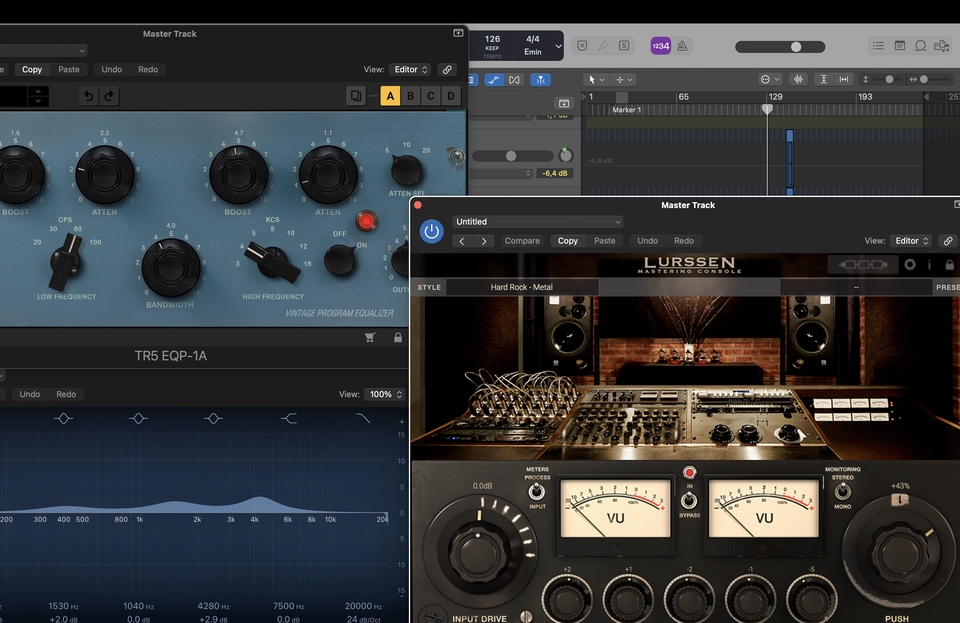Open the Lurssen preset selector showing dashes
The image size is (960, 623).
pos(856,287)
